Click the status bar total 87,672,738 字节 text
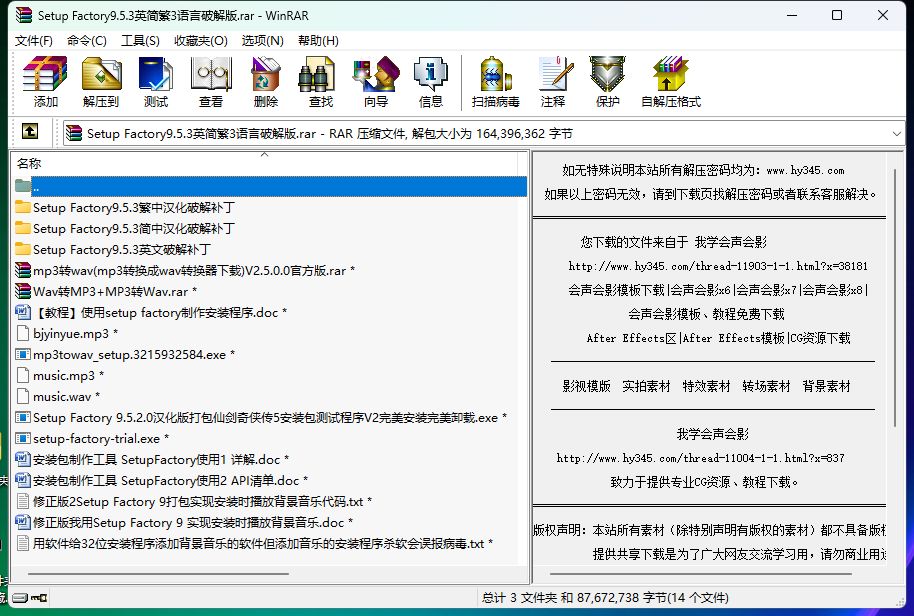This screenshot has width=914, height=616. [605, 597]
